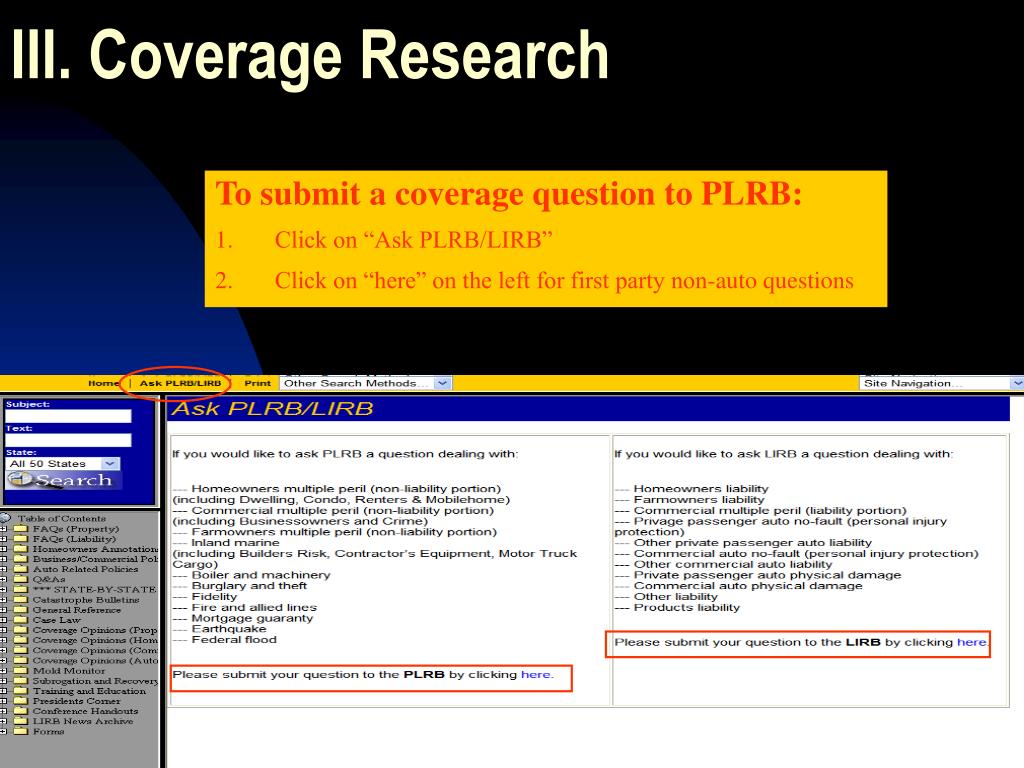Click the 'Federal flood' list entry

(234, 640)
